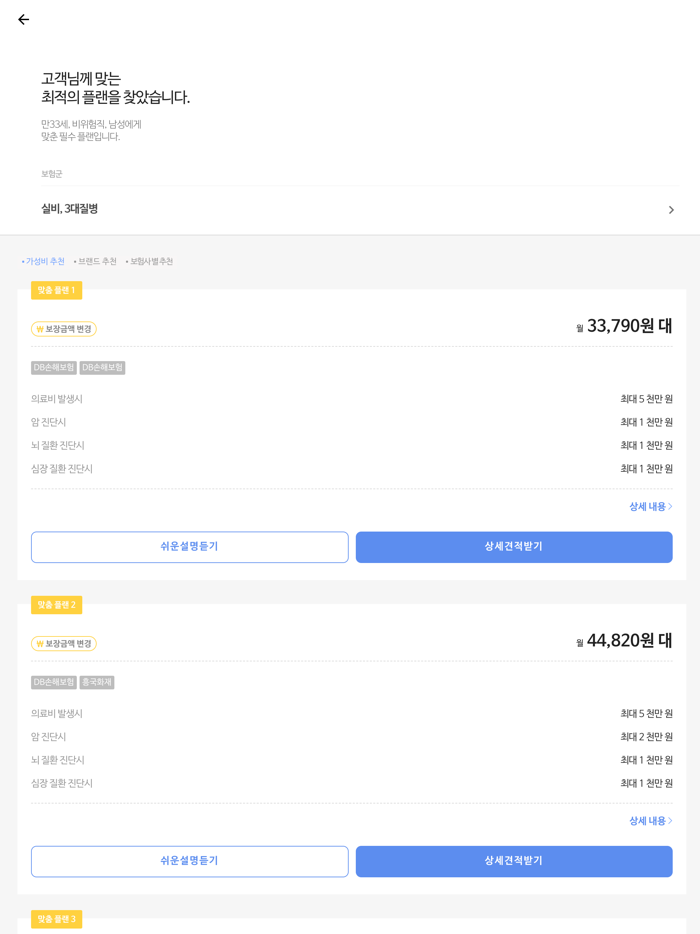Expand 상세 내용 details on Plan 1
Viewport: 700px width, 934px height.
tap(651, 506)
